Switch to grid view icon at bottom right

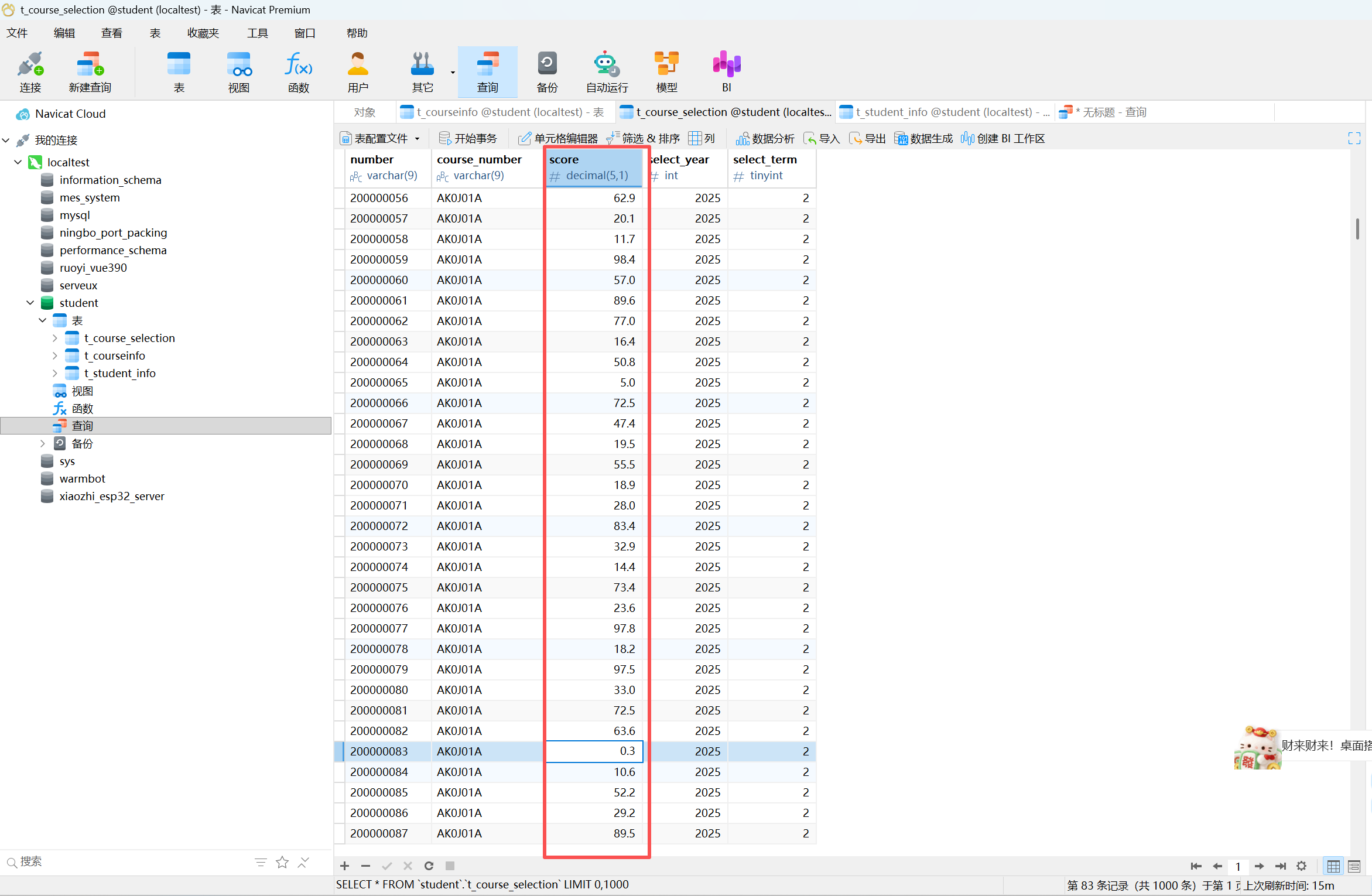tap(1333, 866)
